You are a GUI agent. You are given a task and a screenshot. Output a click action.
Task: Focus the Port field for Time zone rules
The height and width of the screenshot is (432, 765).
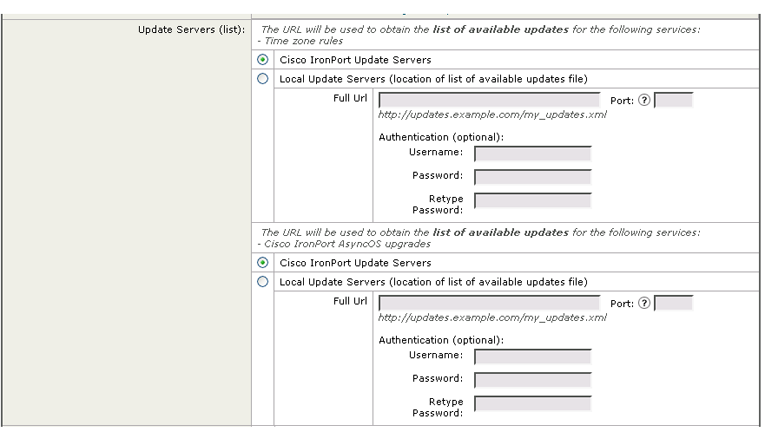pyautogui.click(x=673, y=100)
